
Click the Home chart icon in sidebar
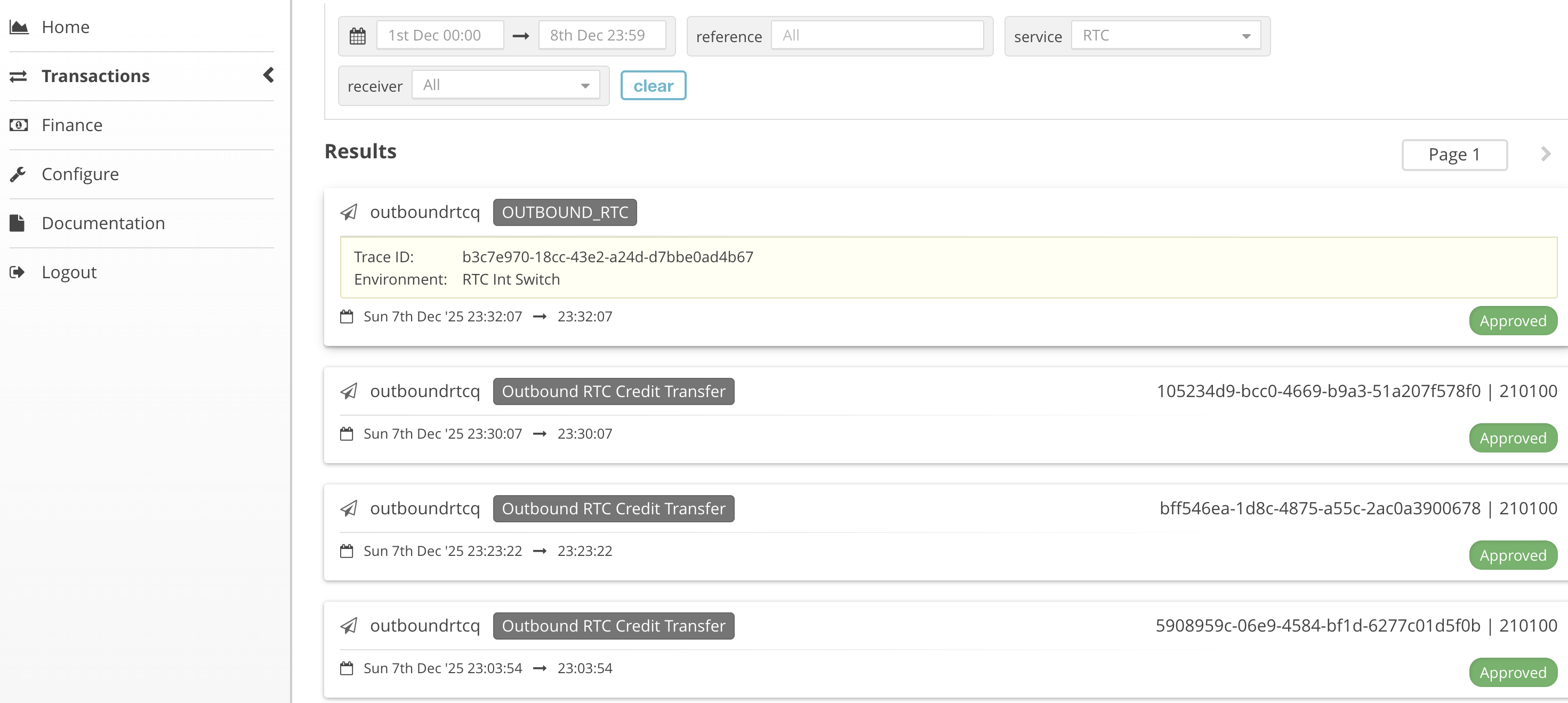[x=19, y=27]
